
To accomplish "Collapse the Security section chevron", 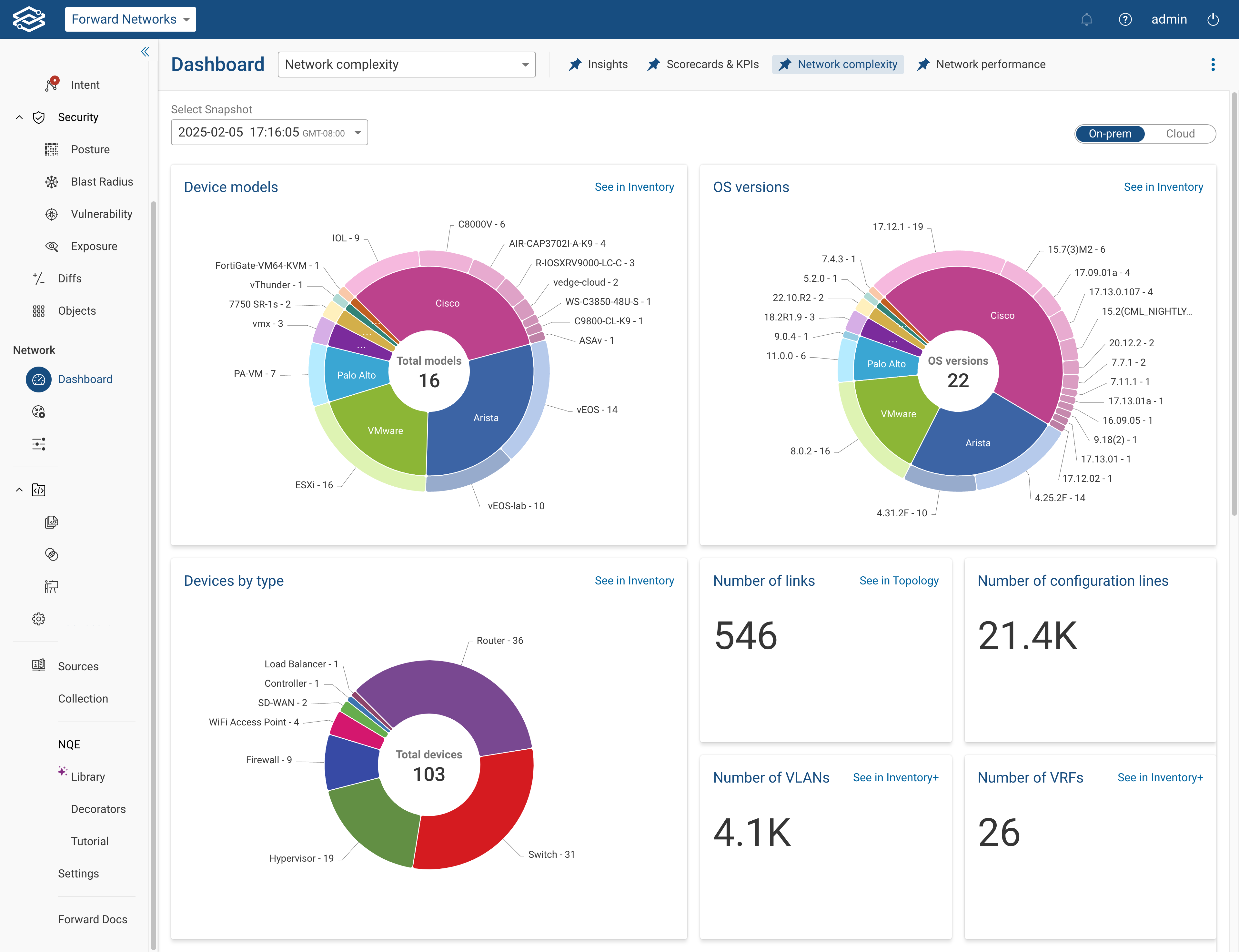I will (19, 117).
